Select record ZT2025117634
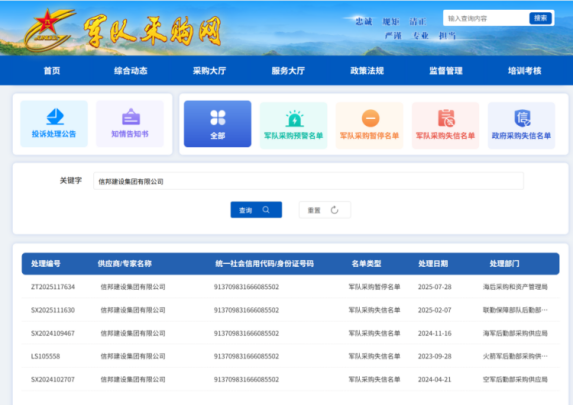The image size is (573, 406). [53, 287]
